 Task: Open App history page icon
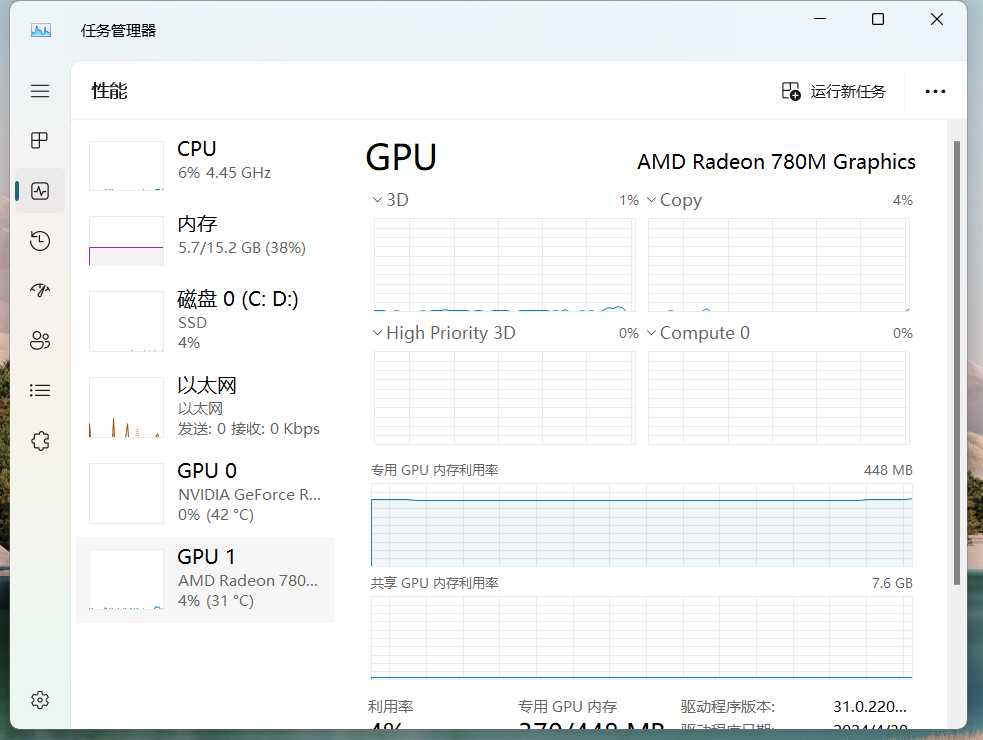(x=40, y=241)
